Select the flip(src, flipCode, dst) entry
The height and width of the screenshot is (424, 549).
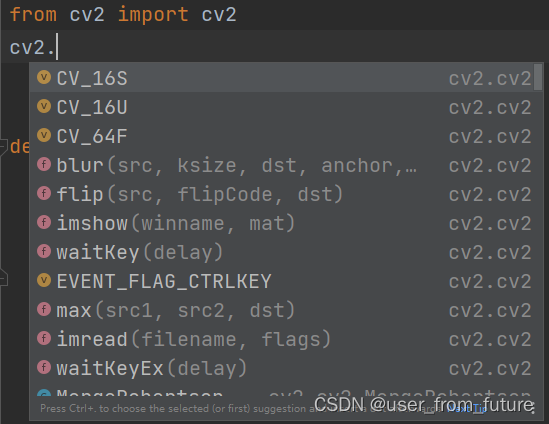[282, 194]
